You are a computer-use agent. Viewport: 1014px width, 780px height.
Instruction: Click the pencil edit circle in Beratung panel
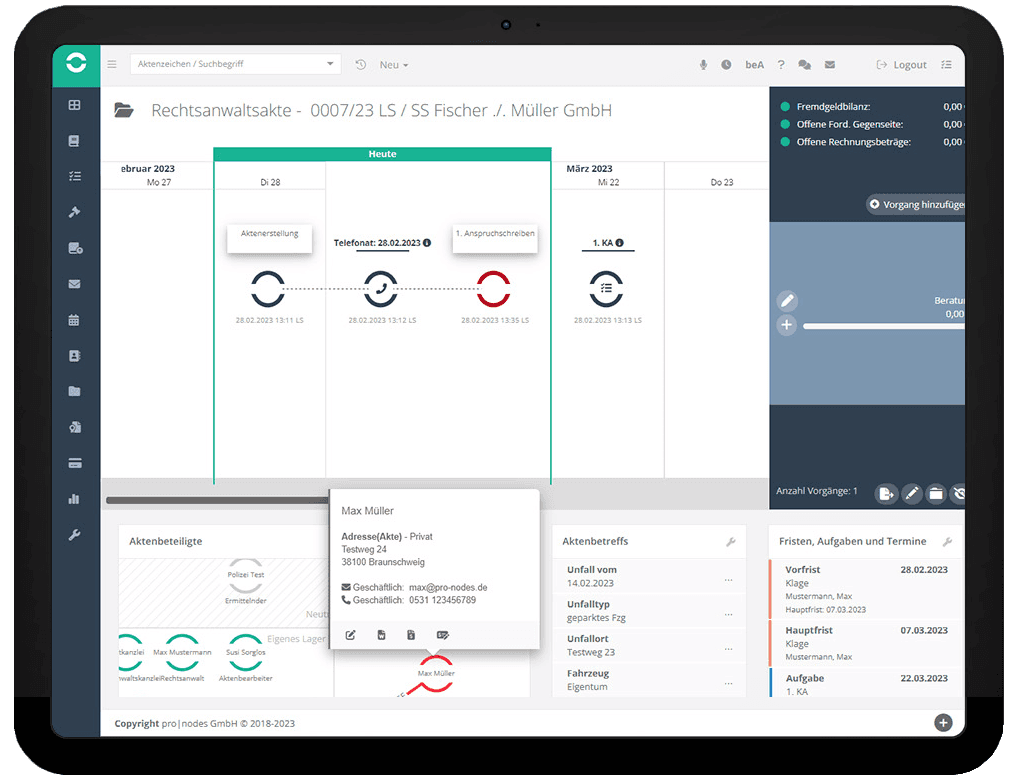(x=787, y=301)
